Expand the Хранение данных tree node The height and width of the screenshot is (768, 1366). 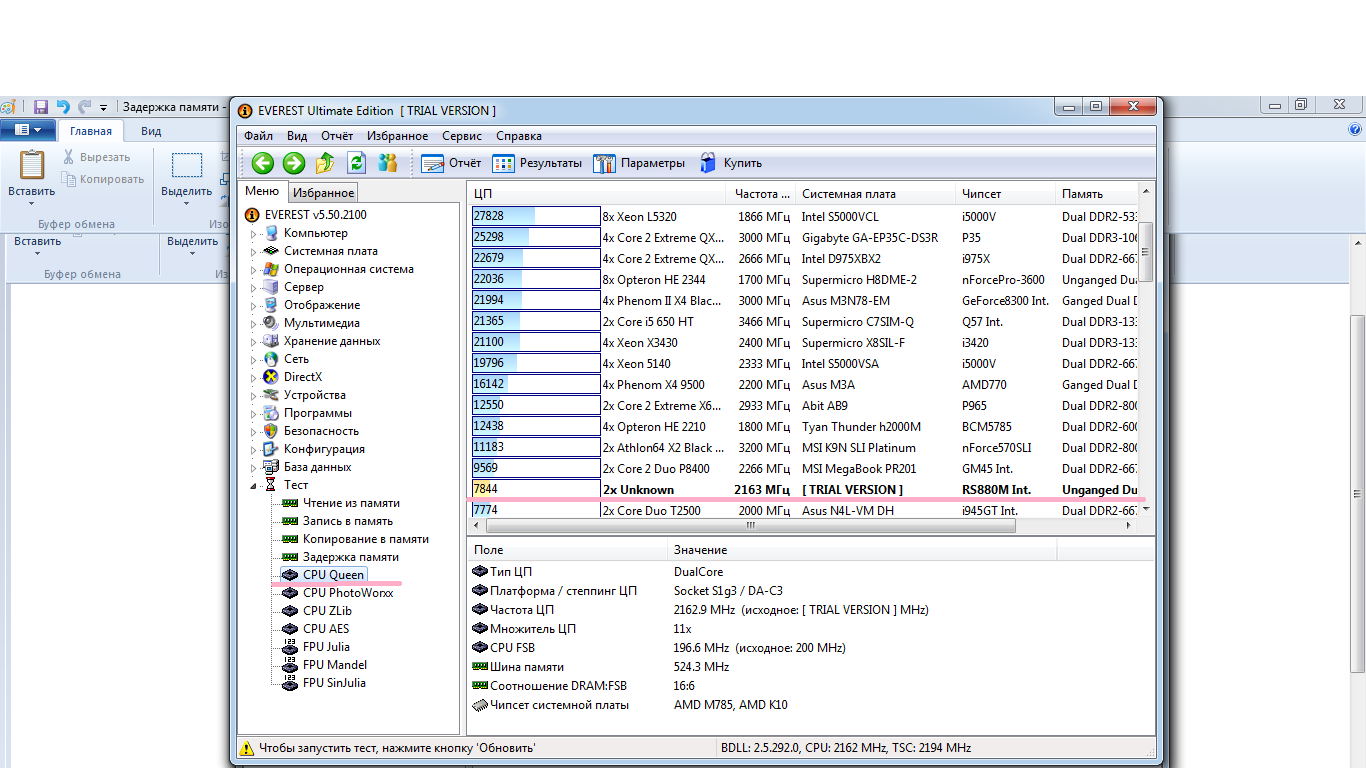point(254,342)
